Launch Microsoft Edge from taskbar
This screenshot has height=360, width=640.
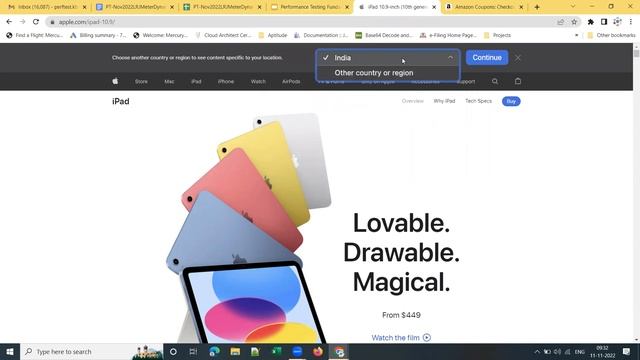tap(214, 351)
